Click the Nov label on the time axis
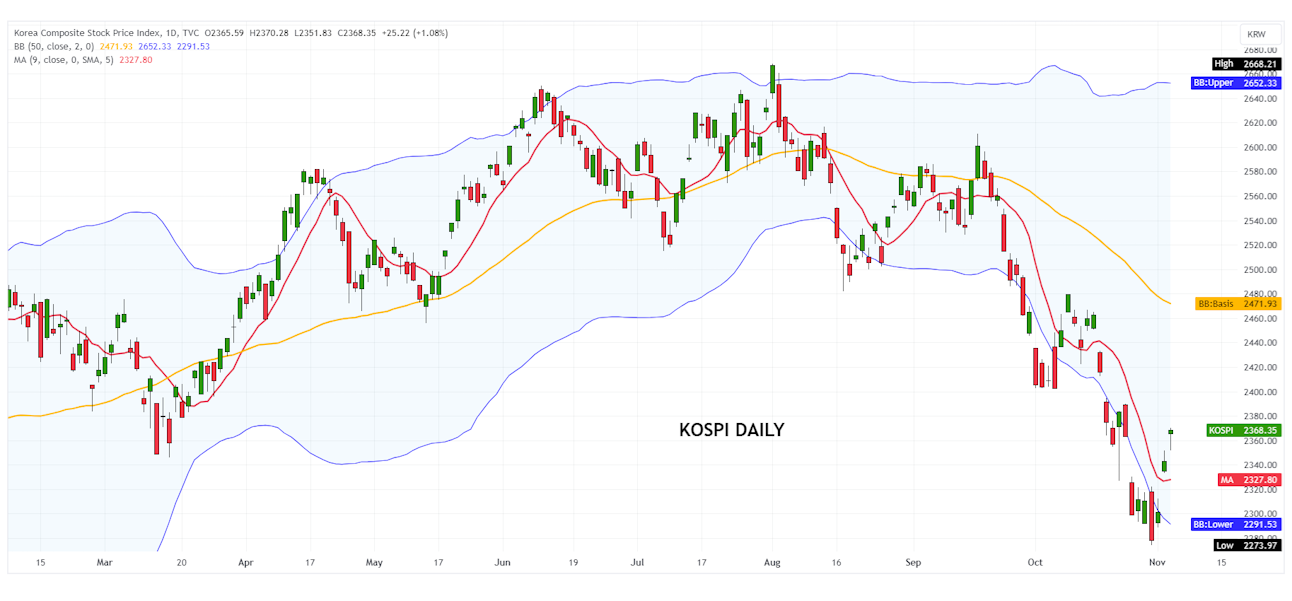The image size is (1292, 601). pos(1155,562)
